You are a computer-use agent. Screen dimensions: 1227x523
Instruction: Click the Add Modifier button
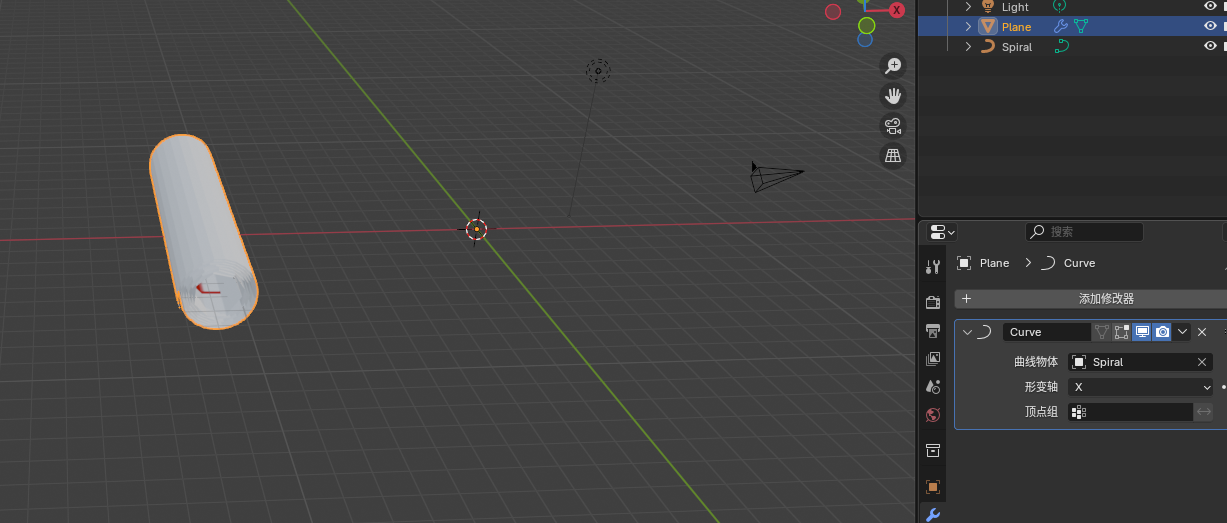click(x=1090, y=299)
